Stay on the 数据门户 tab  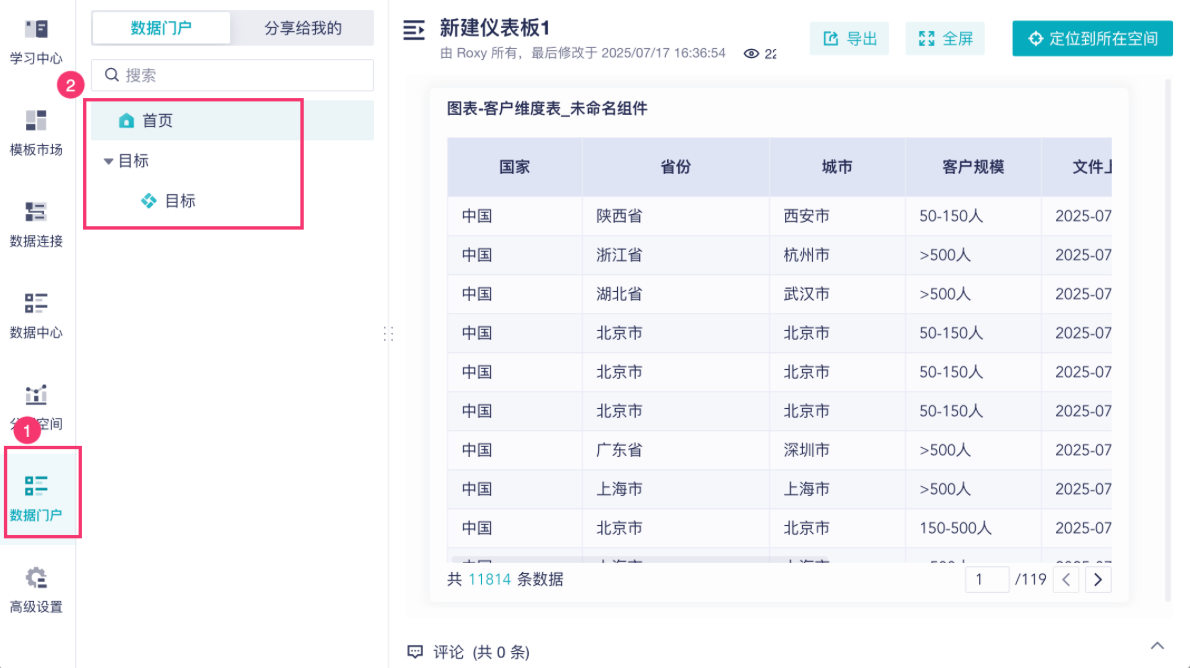point(161,28)
